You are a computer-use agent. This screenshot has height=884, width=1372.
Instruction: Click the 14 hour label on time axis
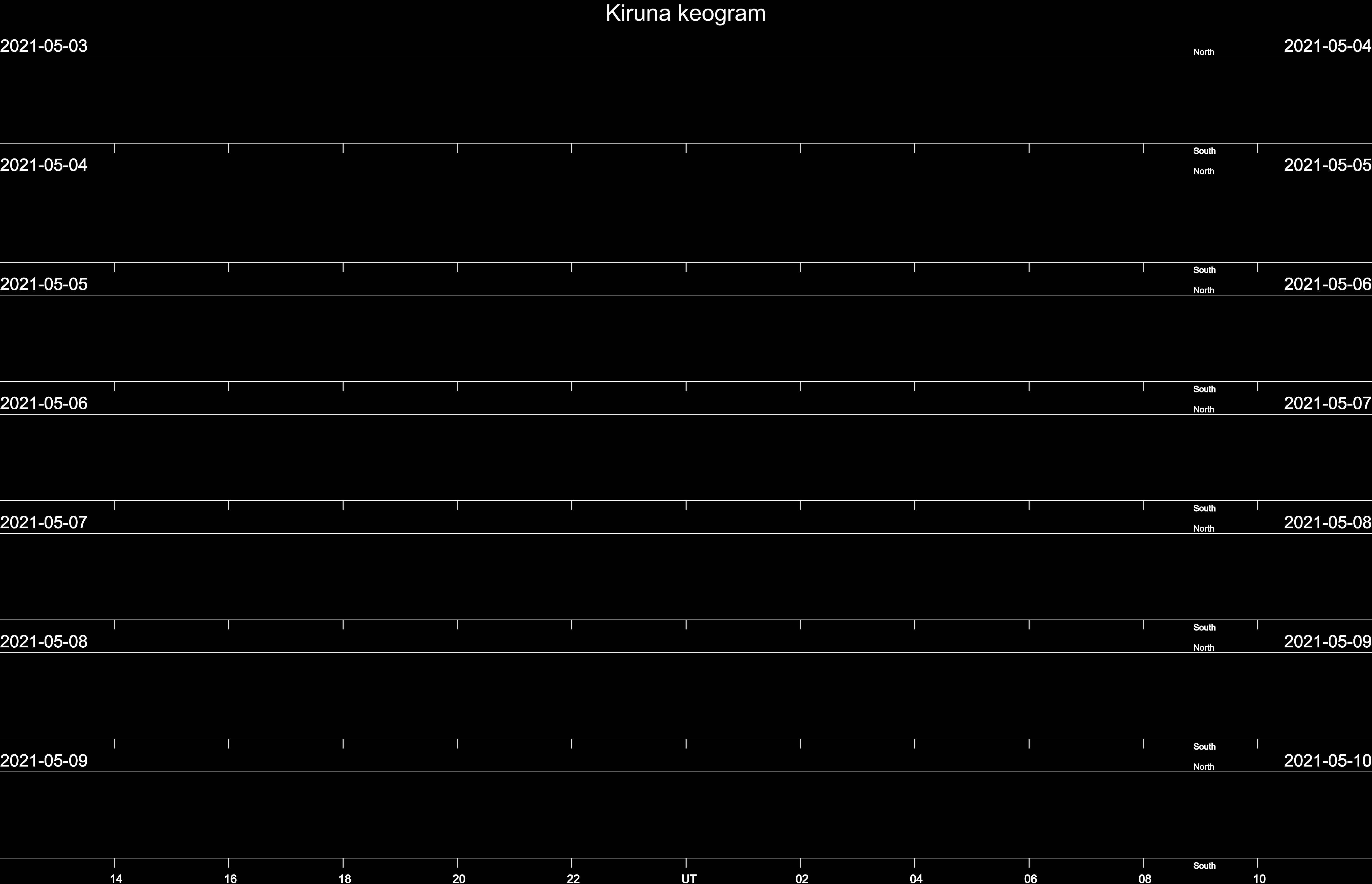click(116, 878)
